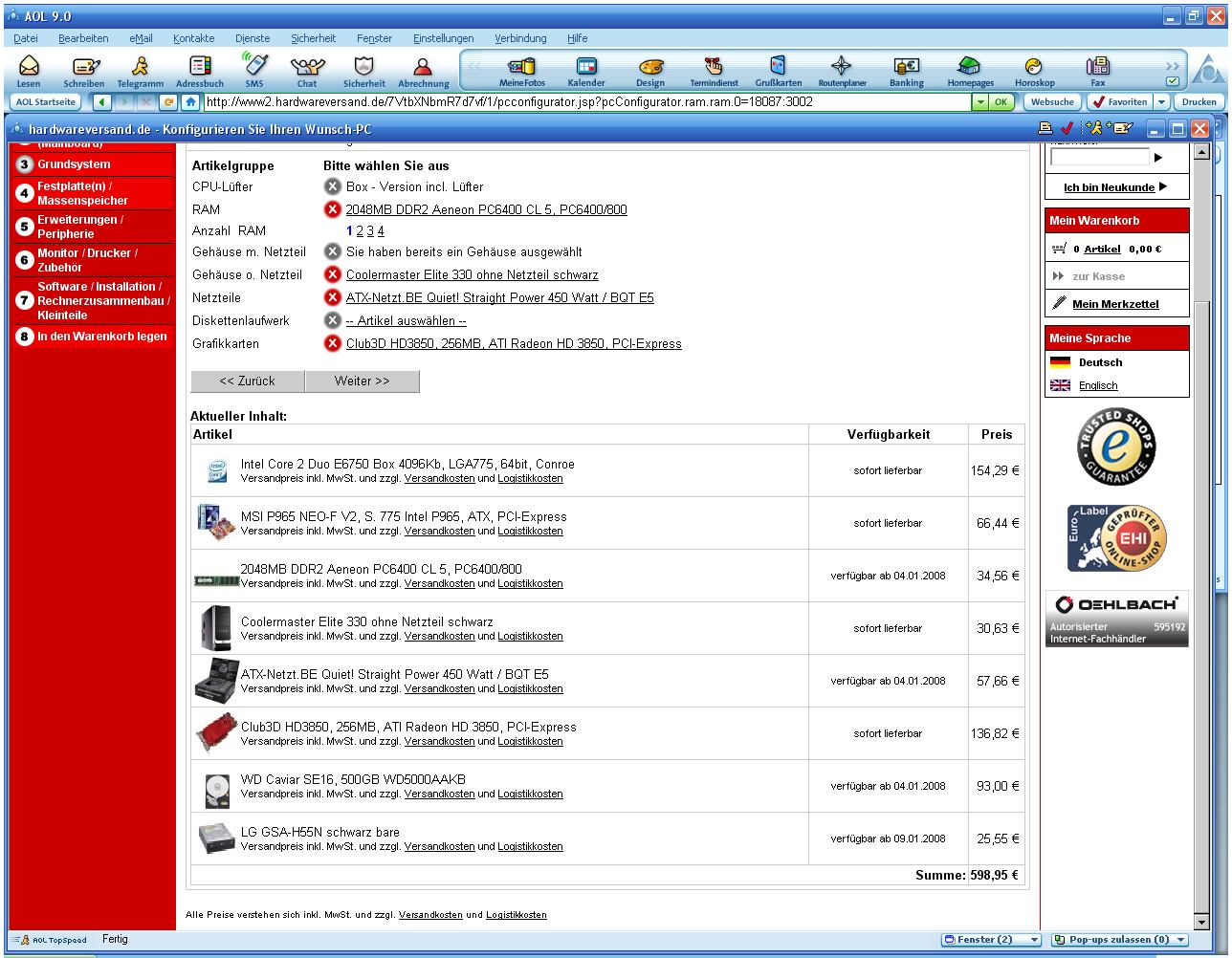This screenshot has width=1232, height=958.
Task: Open Diskettenlaufwerk Artikel auswählen link
Action: pos(406,320)
